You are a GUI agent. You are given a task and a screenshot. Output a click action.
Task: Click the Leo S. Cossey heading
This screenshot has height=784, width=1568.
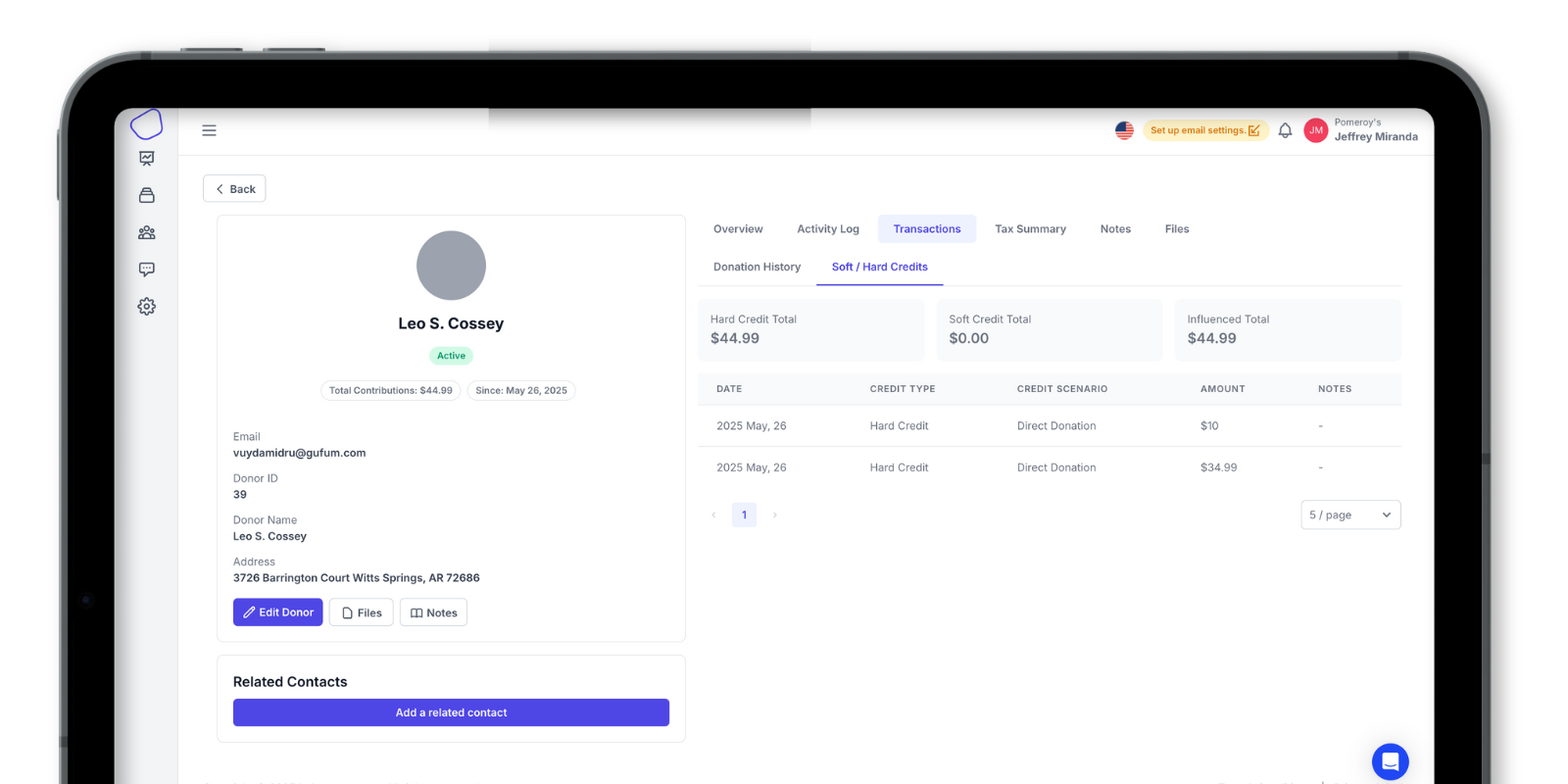click(451, 323)
